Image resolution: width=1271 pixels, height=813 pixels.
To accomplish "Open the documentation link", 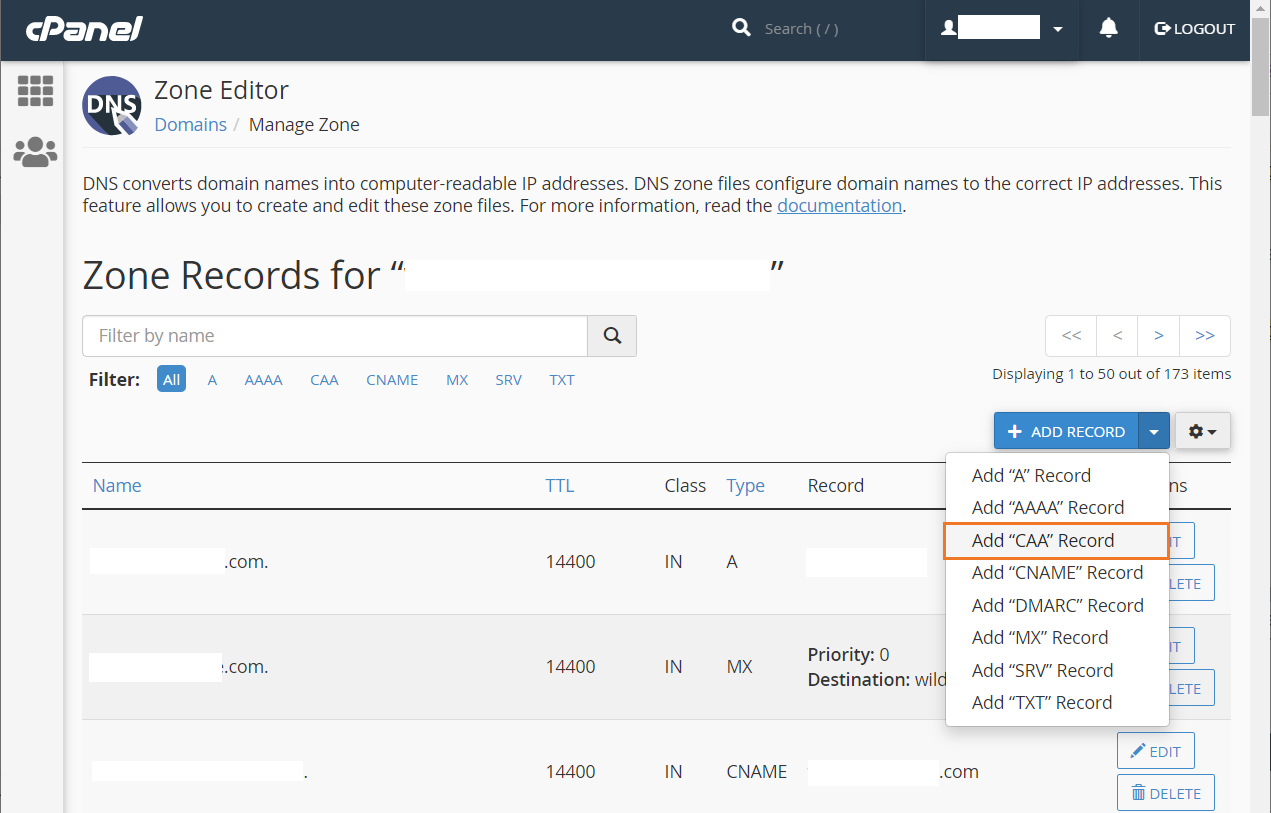I will pos(839,205).
